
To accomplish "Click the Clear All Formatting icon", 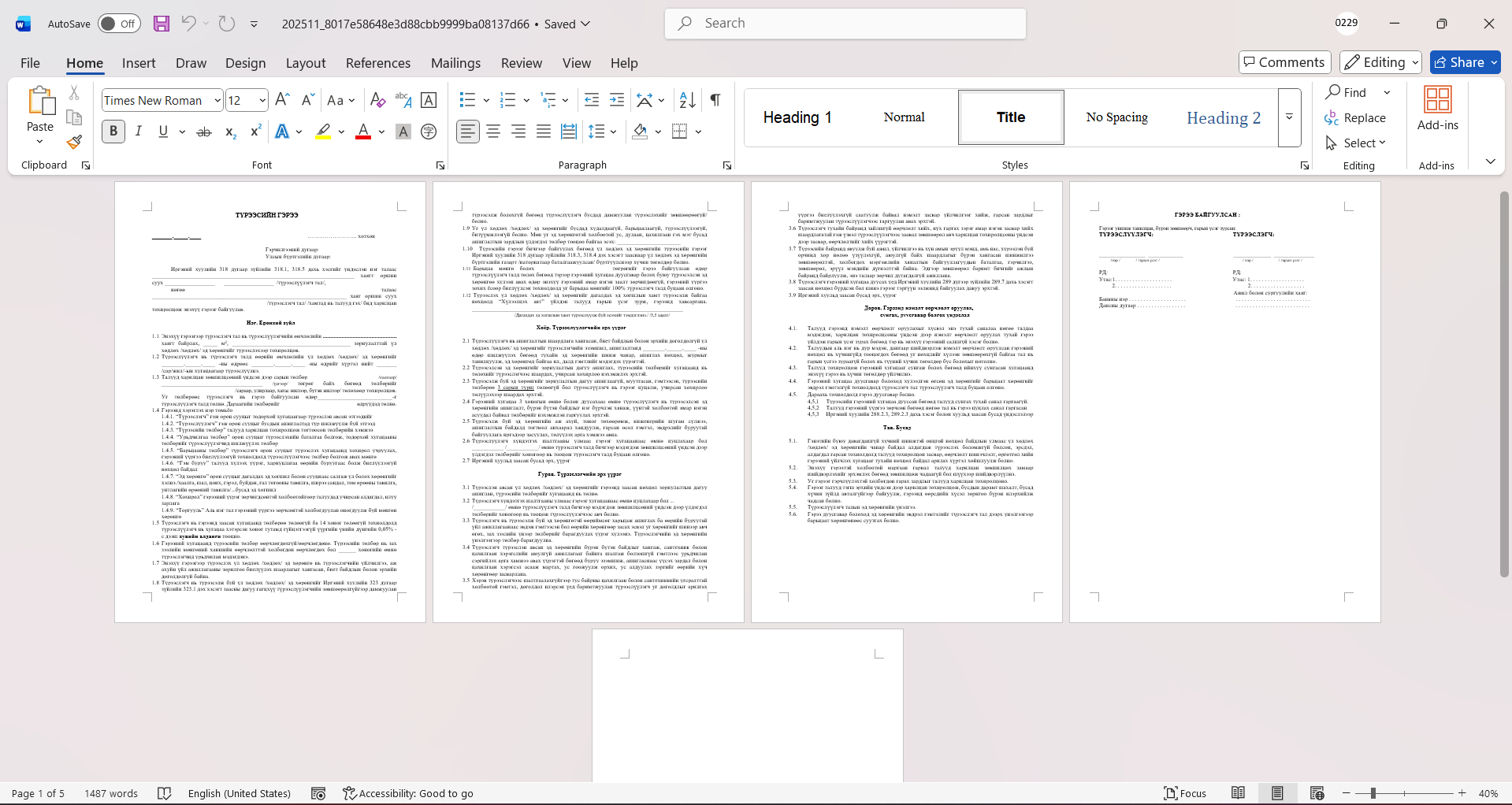I will [377, 100].
